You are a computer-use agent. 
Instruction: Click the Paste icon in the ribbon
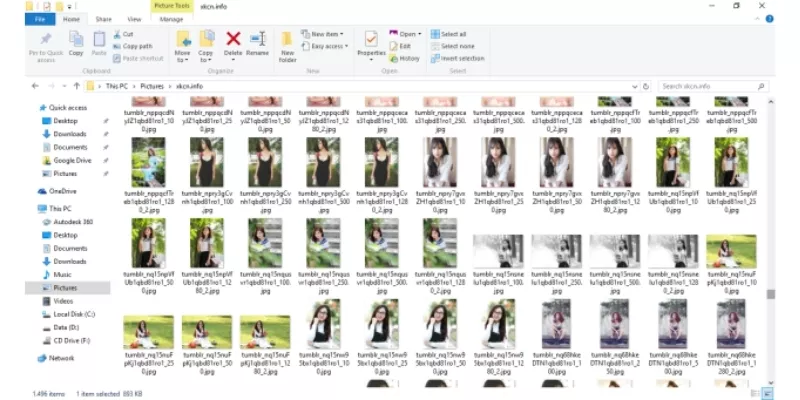click(99, 39)
